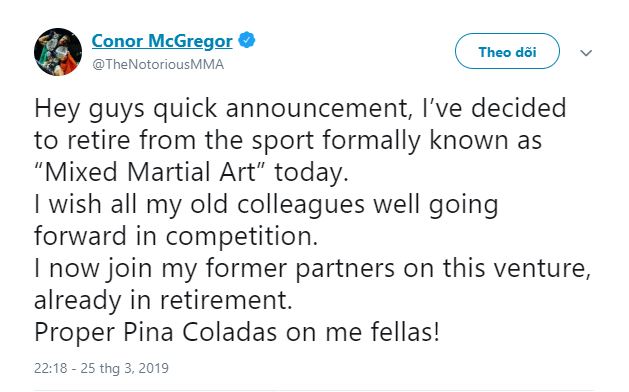Open Conor McGregor's profile avatar

pyautogui.click(x=58, y=52)
